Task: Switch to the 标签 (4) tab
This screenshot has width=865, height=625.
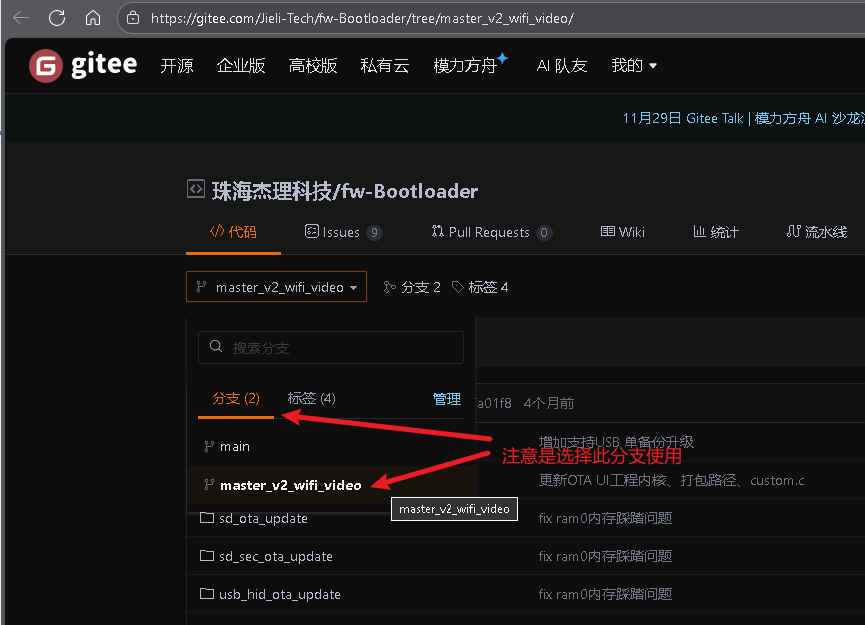Action: tap(311, 398)
